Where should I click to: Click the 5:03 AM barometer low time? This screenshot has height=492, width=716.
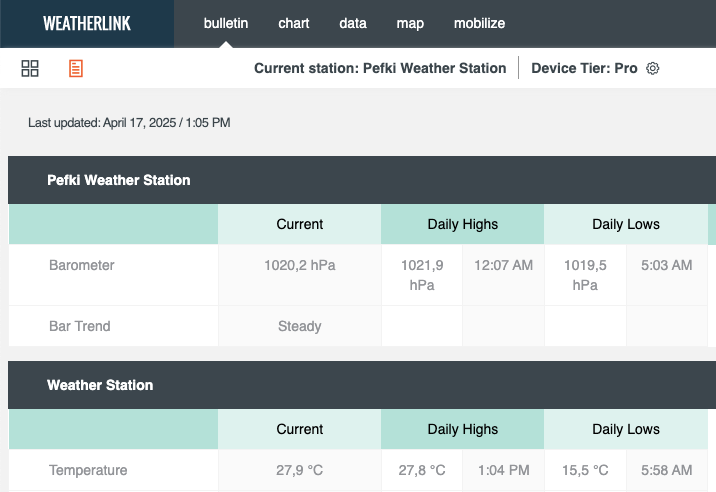(667, 265)
